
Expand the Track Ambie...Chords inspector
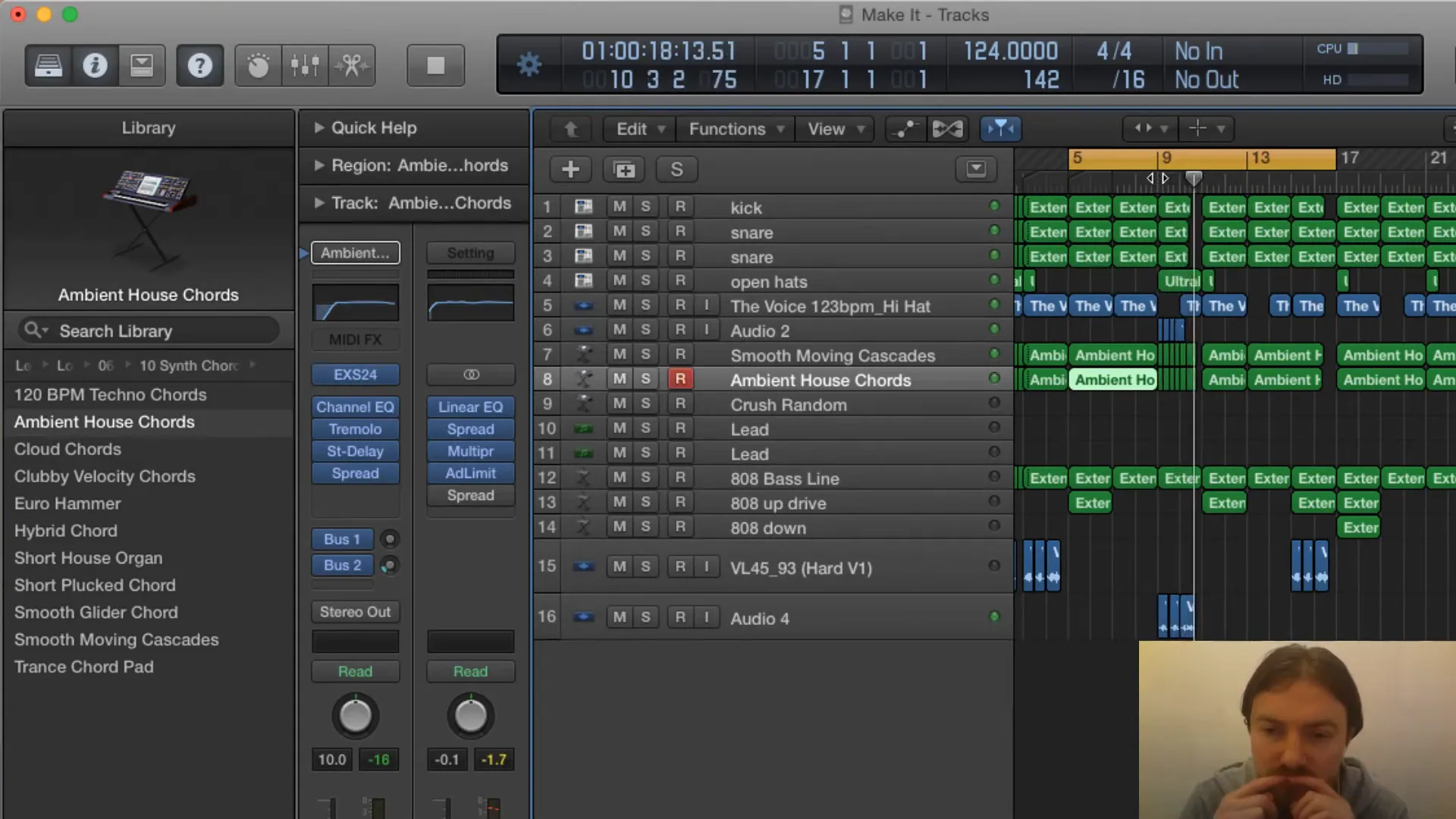319,203
